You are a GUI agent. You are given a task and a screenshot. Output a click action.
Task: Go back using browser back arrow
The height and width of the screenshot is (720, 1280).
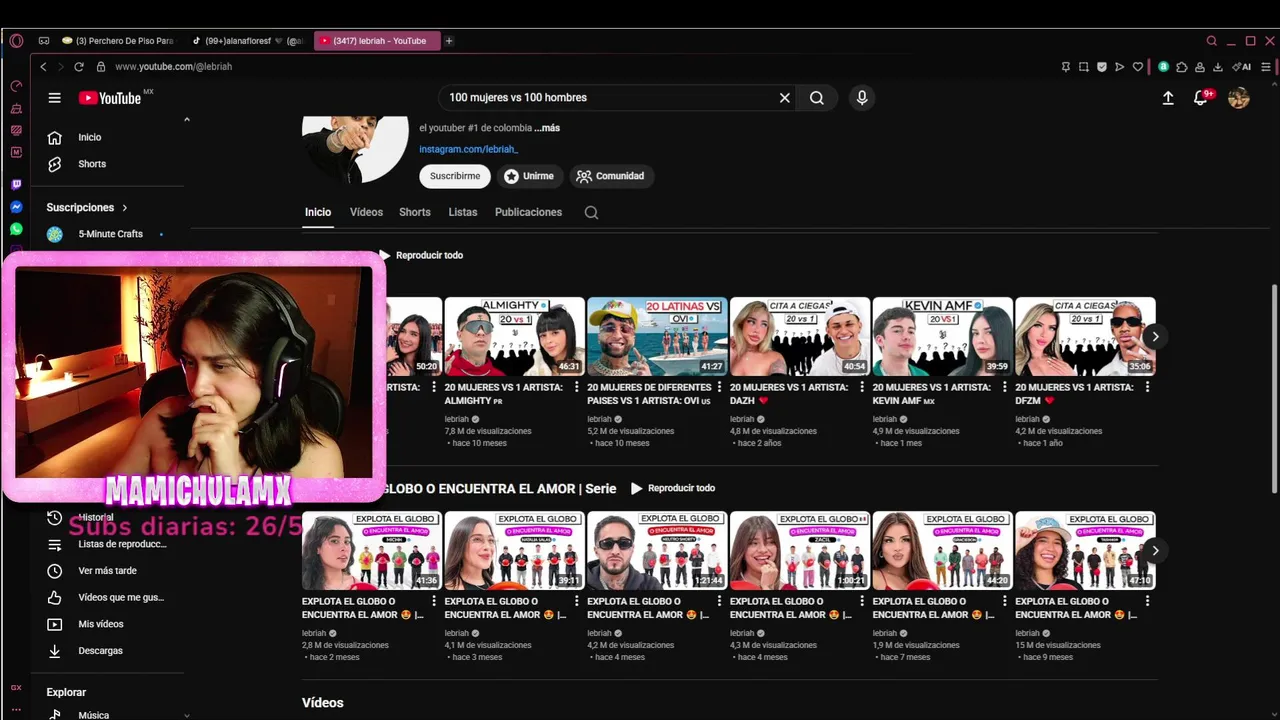(43, 67)
